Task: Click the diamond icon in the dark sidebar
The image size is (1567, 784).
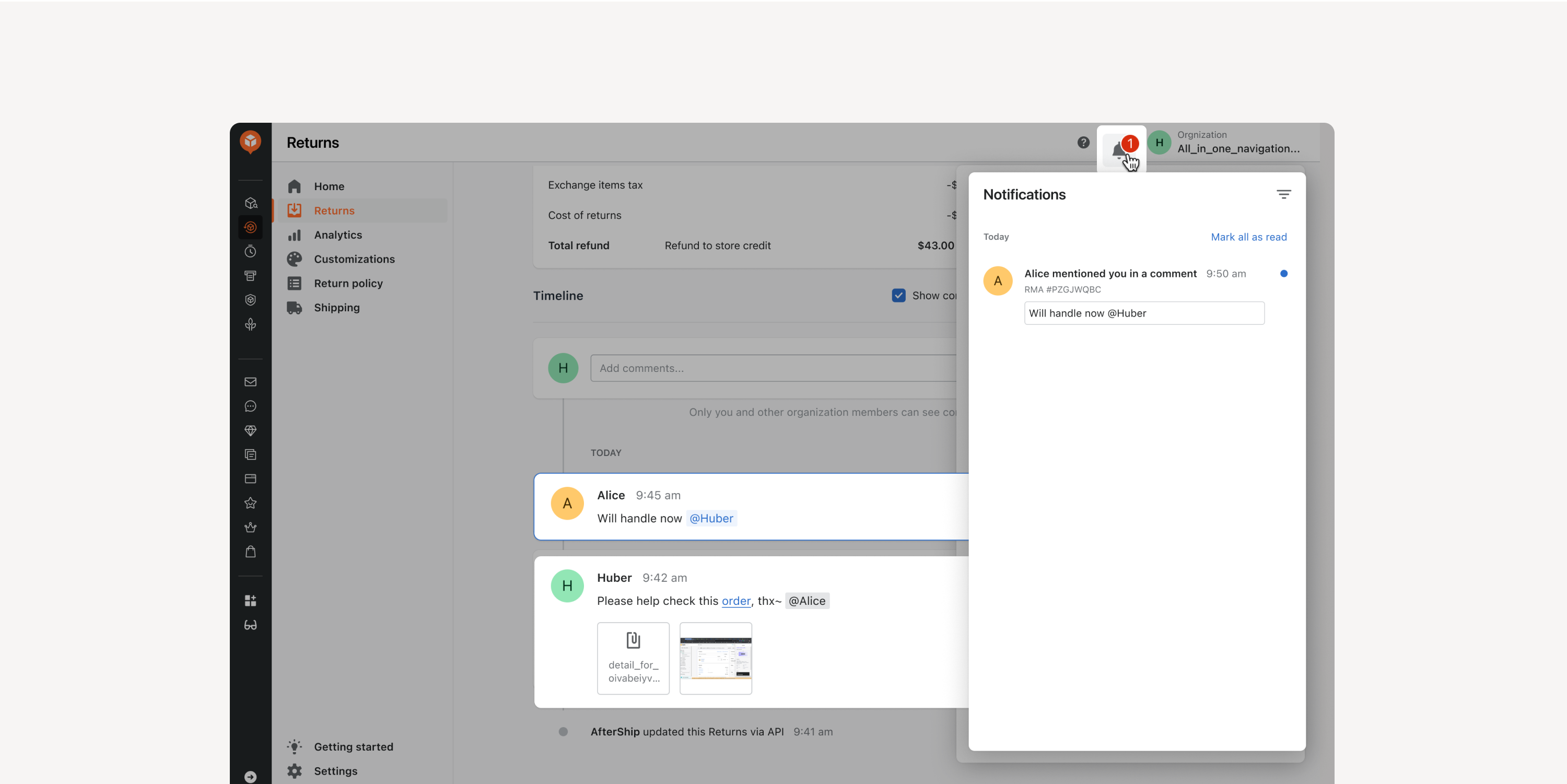Action: (250, 430)
